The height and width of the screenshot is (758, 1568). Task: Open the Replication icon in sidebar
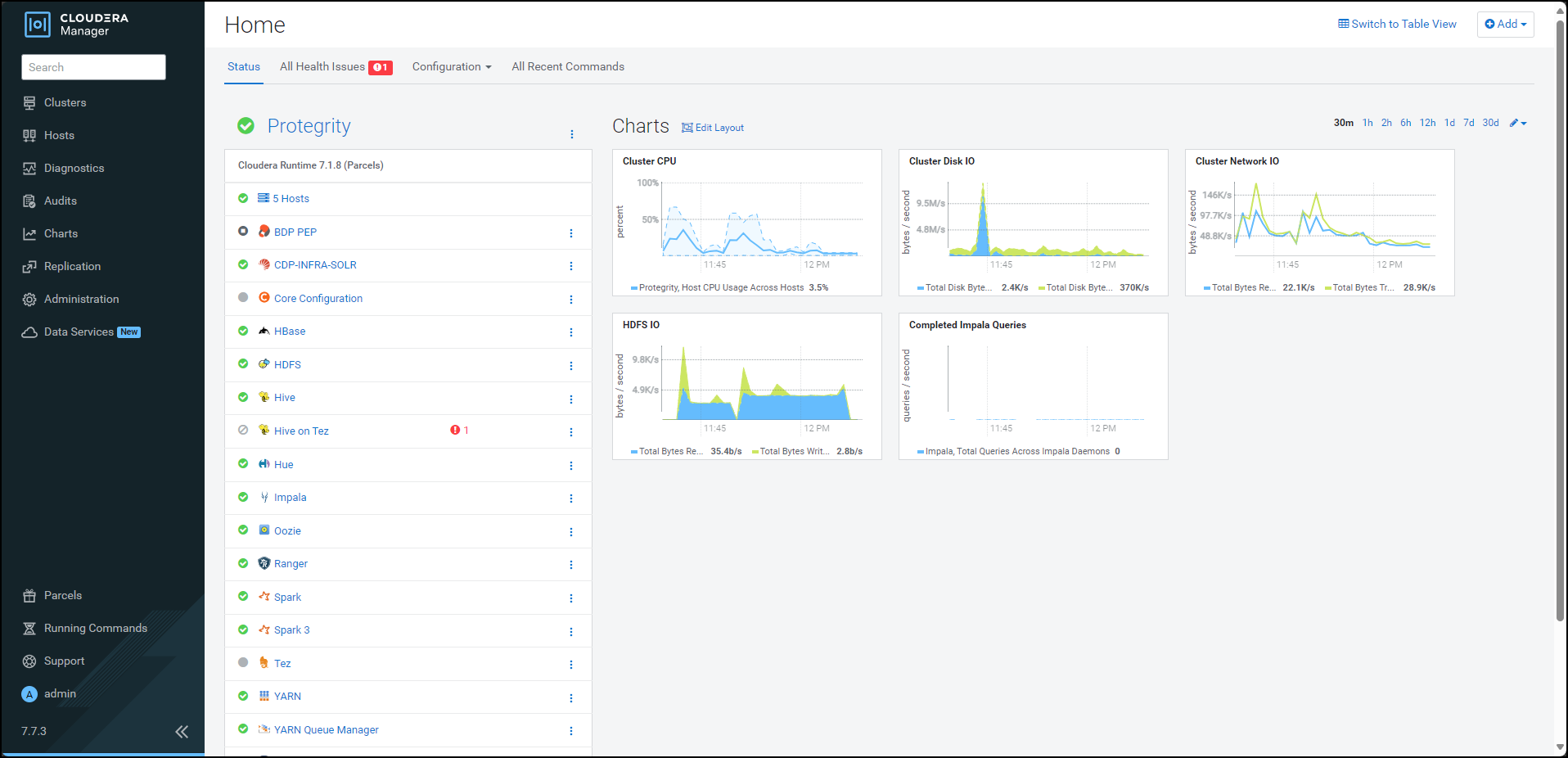(x=29, y=267)
